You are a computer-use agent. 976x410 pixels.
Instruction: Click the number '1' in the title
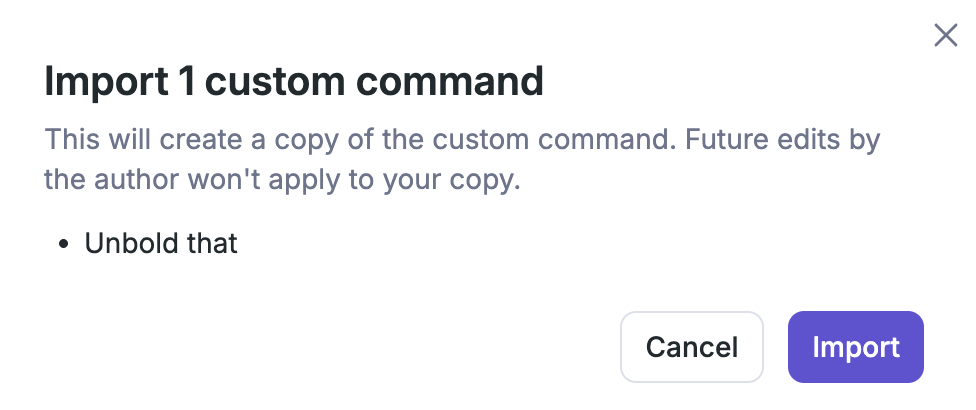(186, 82)
